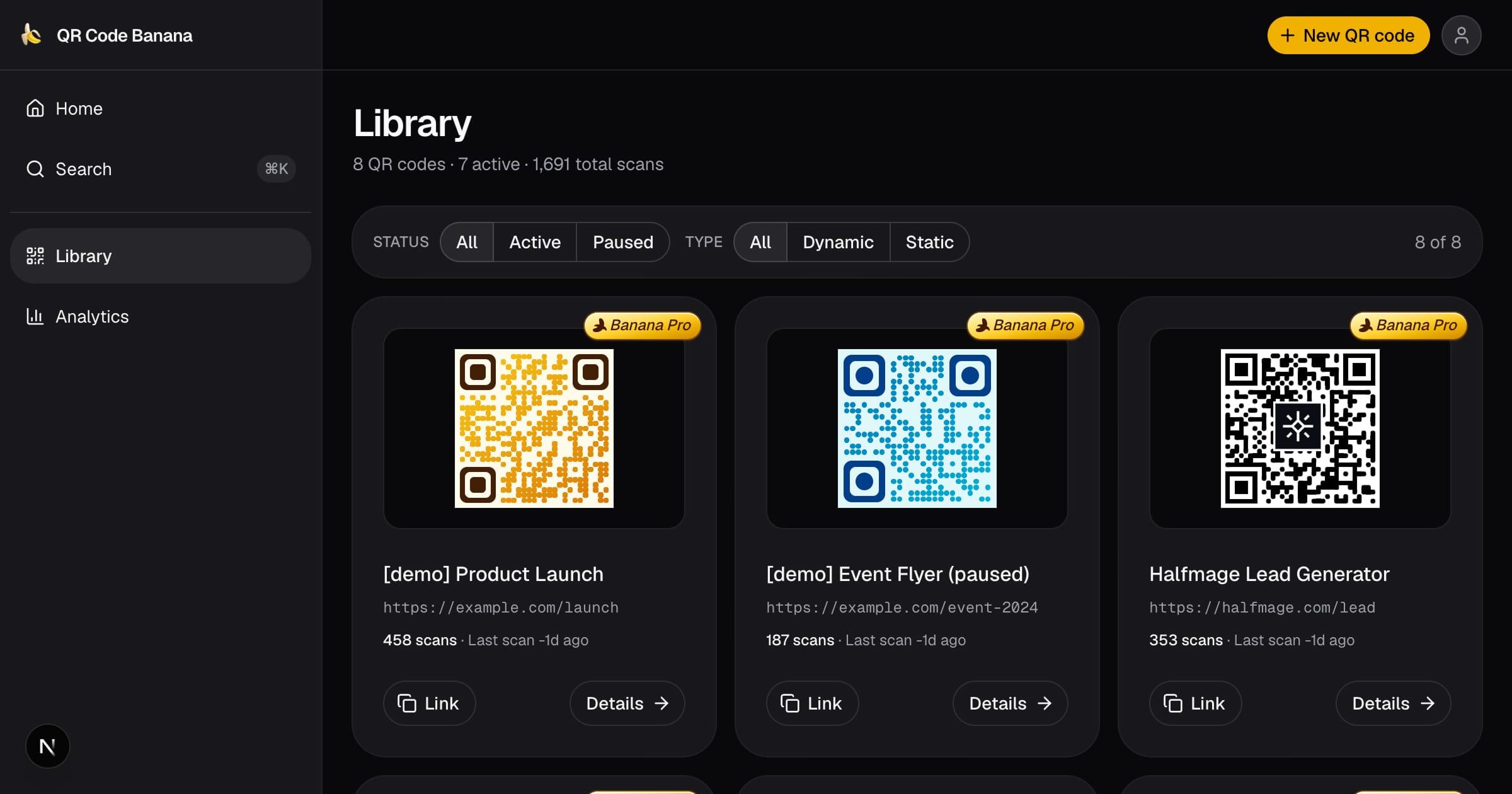1512x794 pixels.
Task: Open the user account avatar icon
Action: click(x=1461, y=35)
